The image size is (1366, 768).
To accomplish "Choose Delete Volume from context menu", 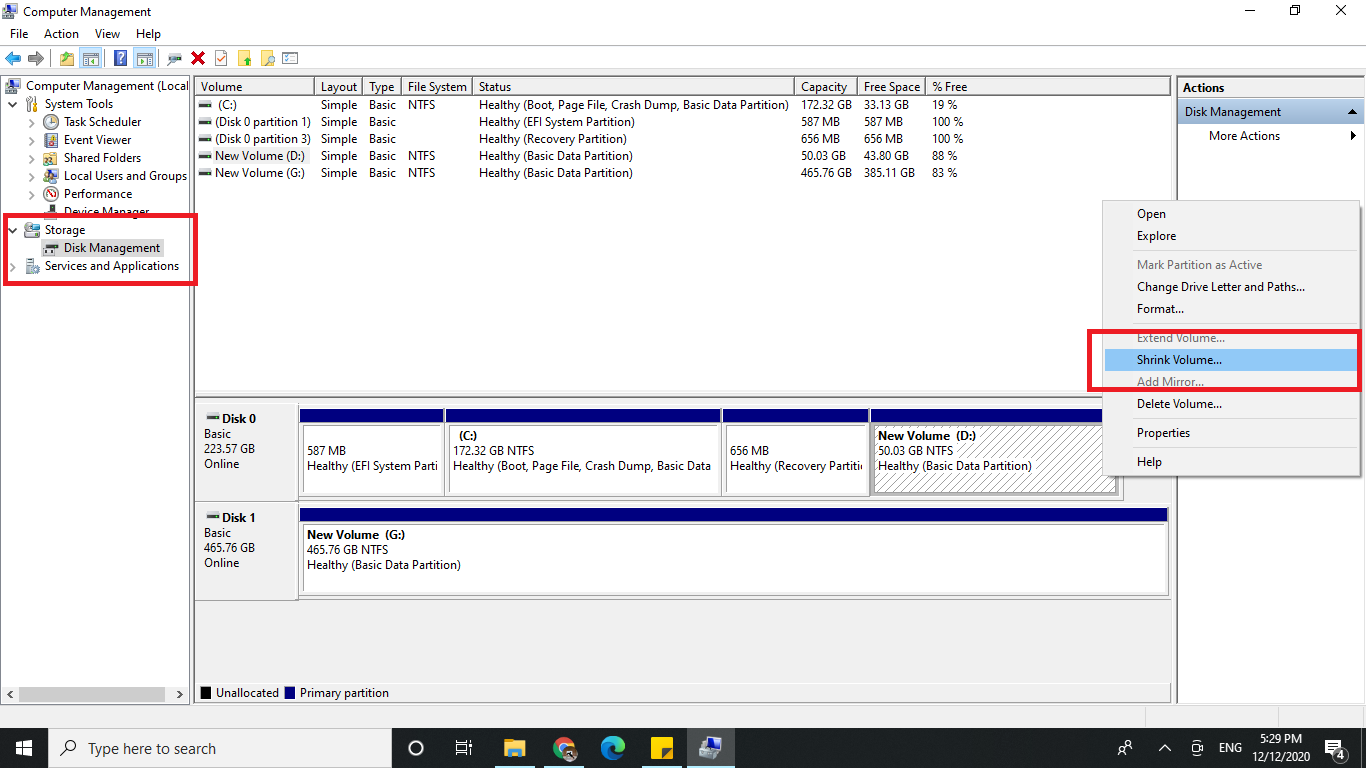I will click(1231, 404).
